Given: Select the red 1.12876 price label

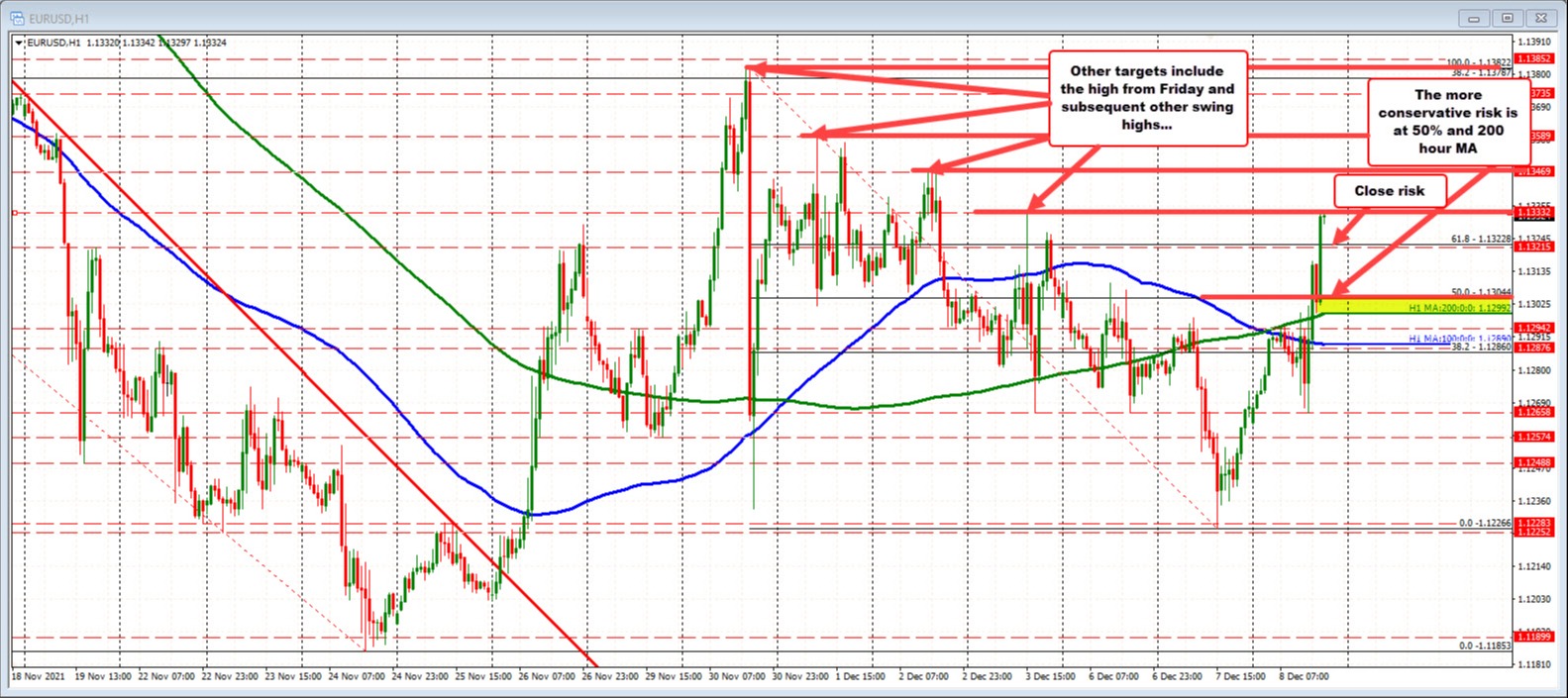Looking at the screenshot, I should pos(1534,347).
